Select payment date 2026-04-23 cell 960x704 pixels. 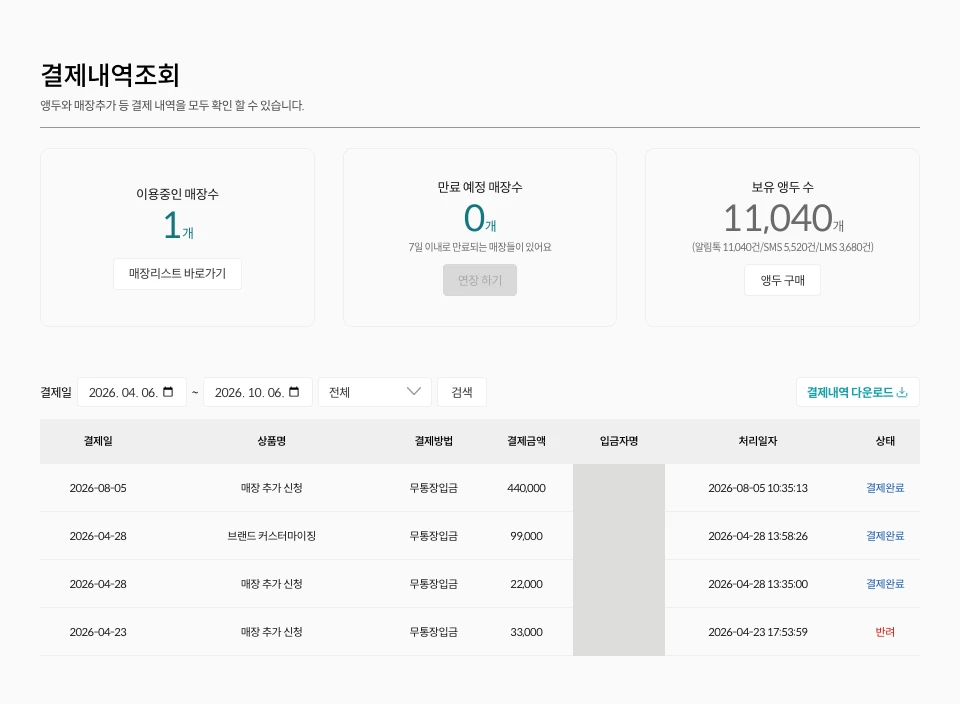click(98, 632)
